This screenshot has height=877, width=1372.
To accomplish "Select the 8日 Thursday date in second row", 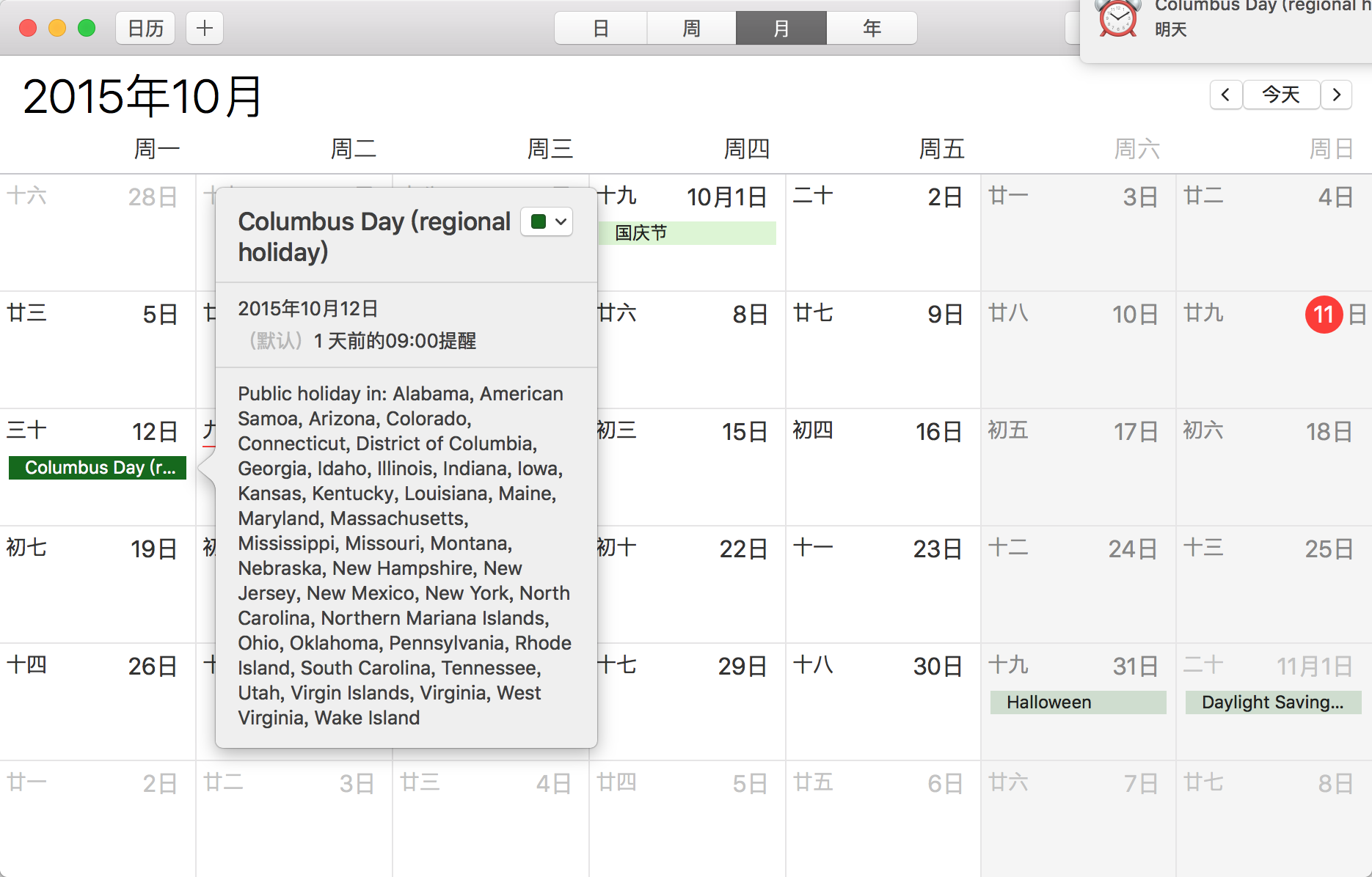I will point(750,315).
